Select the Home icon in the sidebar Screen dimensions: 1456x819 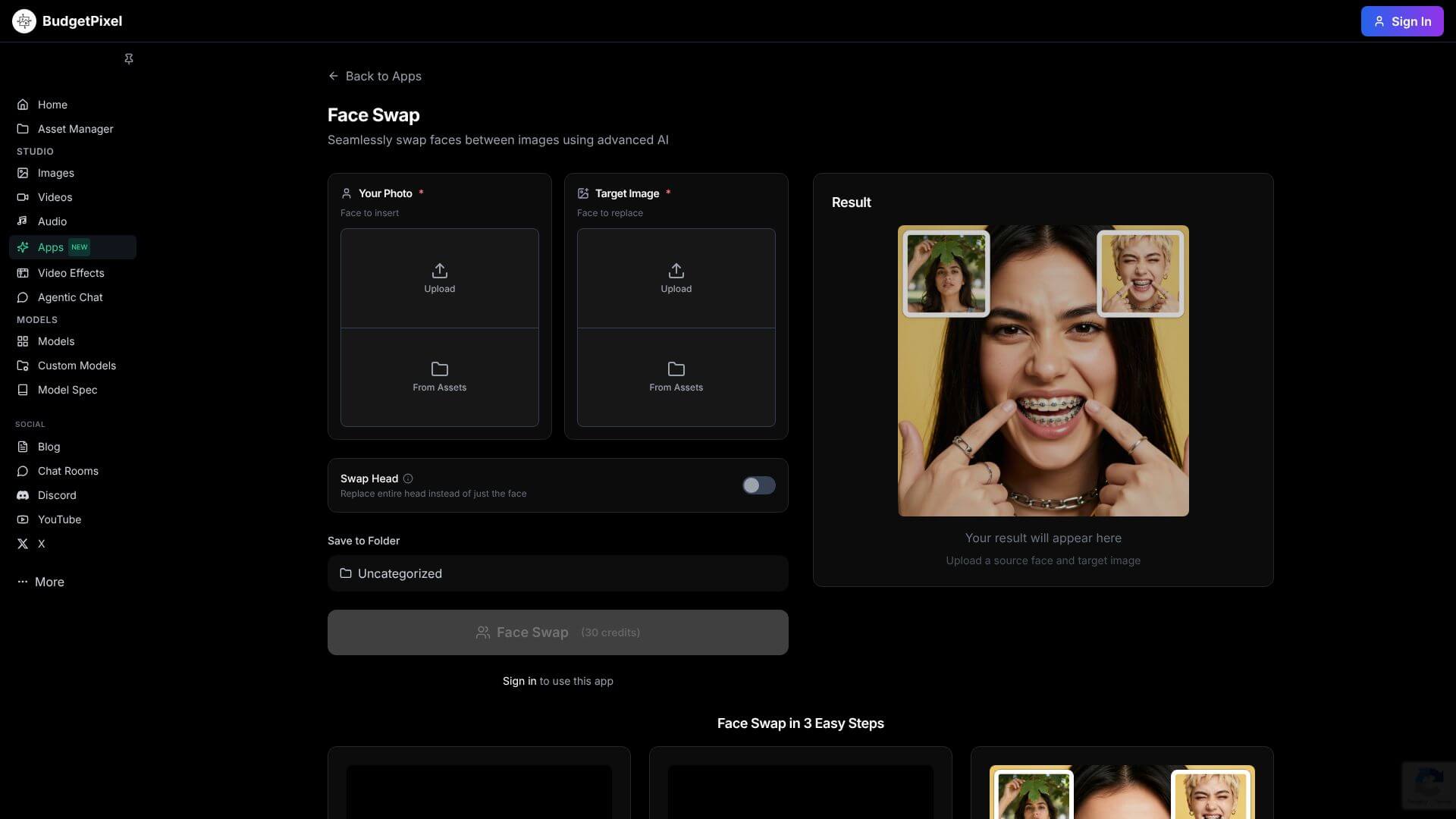click(x=24, y=105)
